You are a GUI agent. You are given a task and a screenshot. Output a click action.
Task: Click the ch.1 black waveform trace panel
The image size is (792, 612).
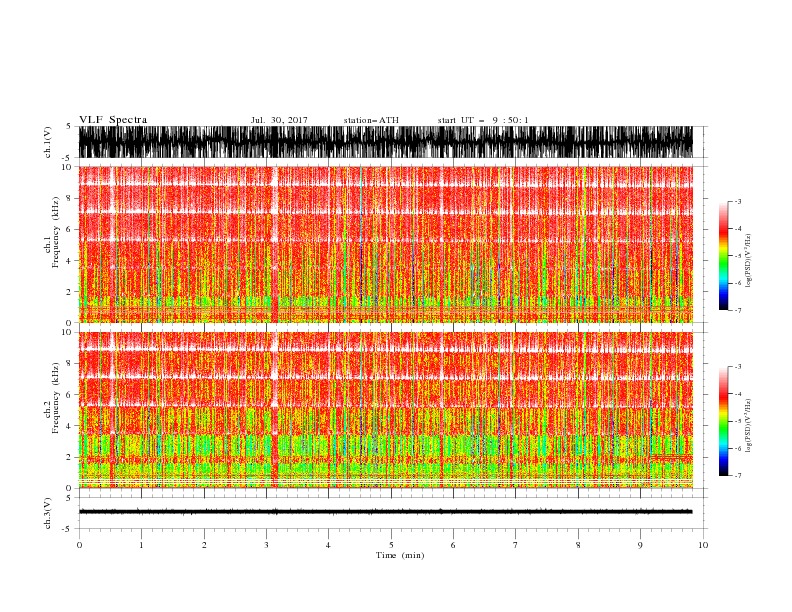[x=386, y=142]
